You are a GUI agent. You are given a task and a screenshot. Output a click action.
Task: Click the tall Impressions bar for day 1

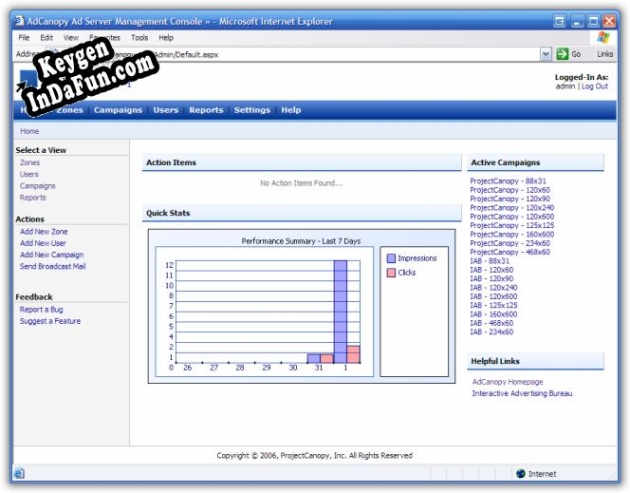(x=340, y=312)
